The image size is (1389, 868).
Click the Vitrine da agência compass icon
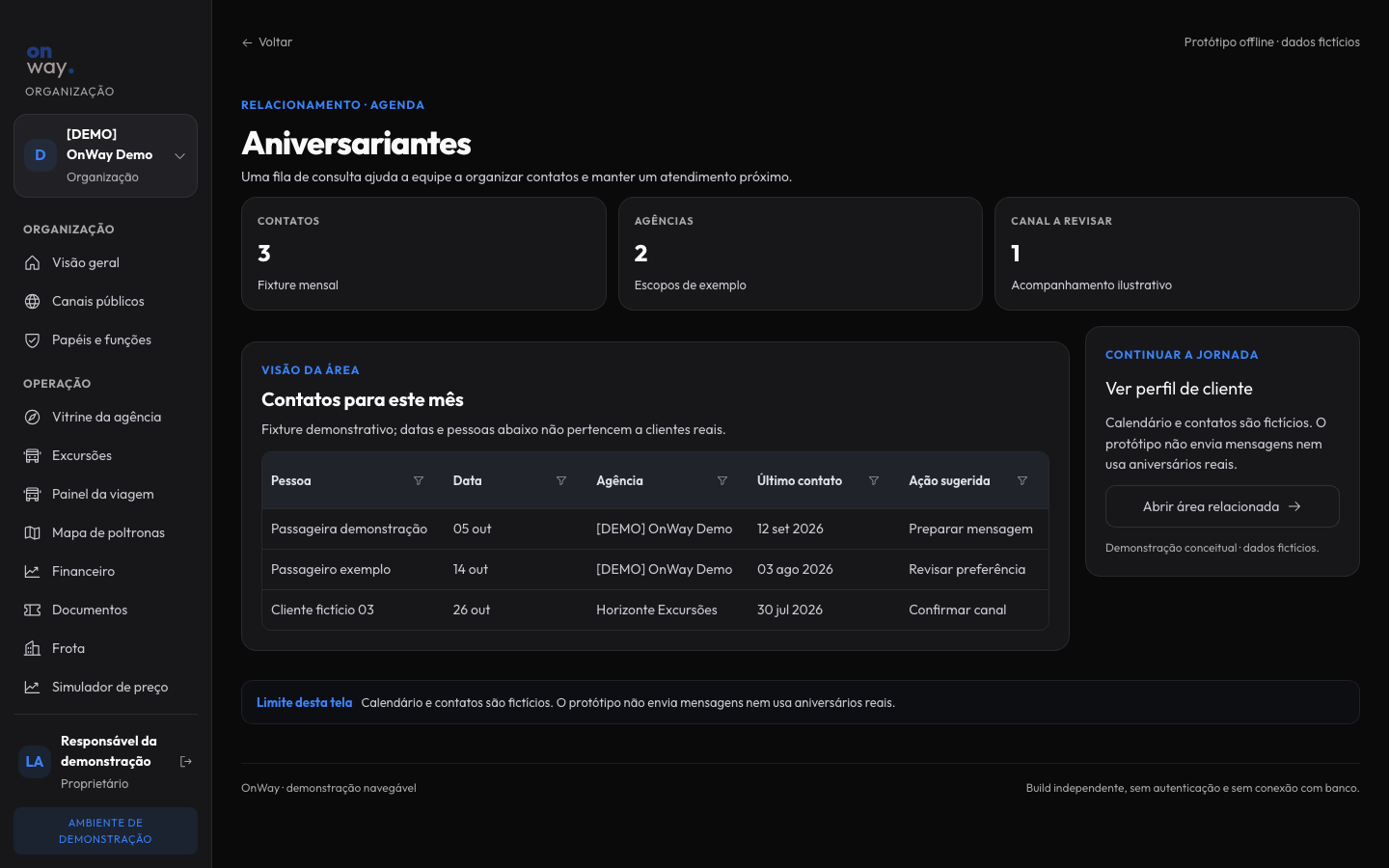[x=32, y=417]
